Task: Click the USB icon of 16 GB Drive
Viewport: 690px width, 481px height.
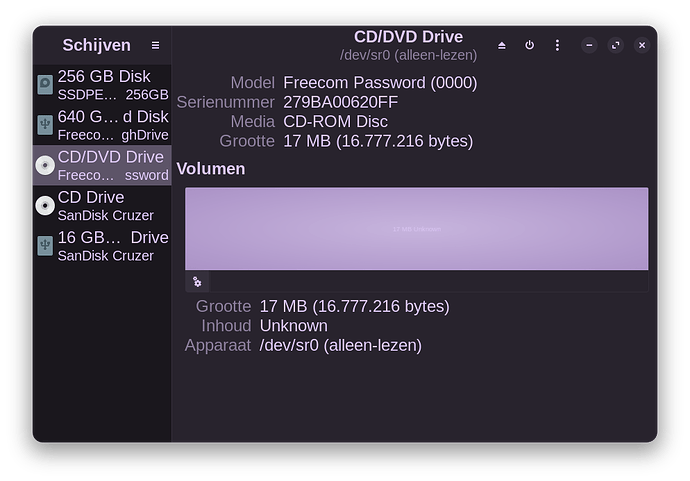Action: pyautogui.click(x=45, y=245)
